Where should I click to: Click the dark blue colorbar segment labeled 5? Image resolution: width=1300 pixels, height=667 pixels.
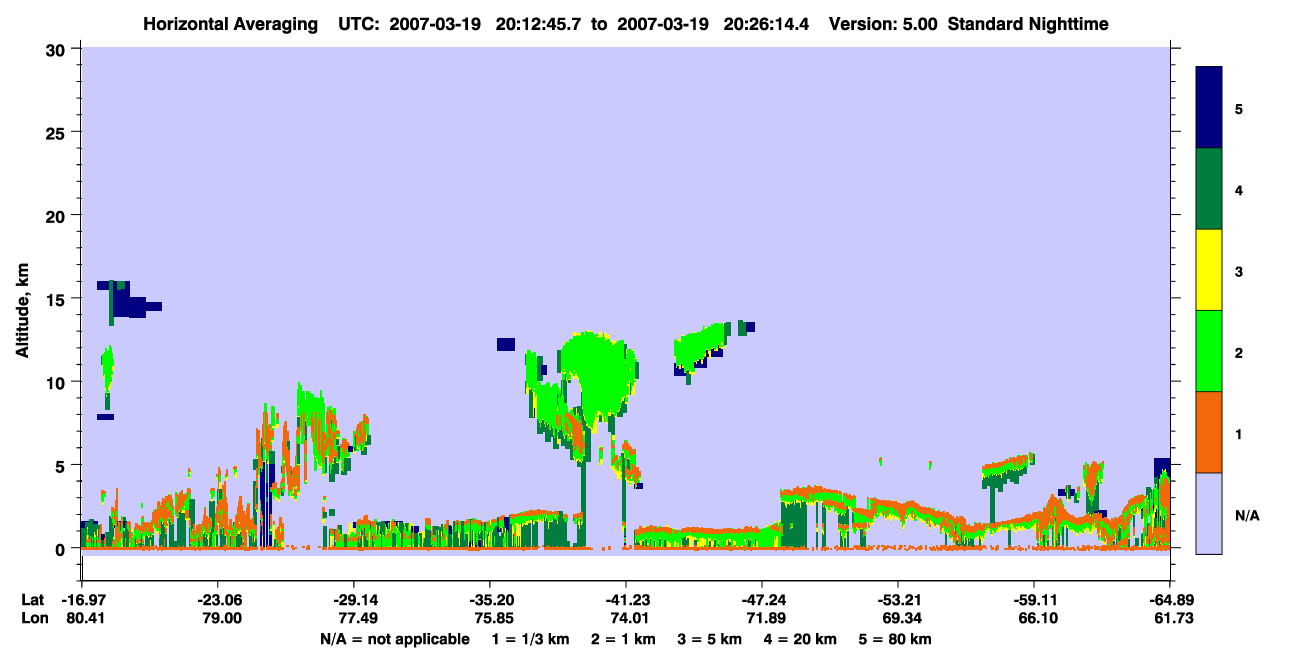pos(1209,108)
